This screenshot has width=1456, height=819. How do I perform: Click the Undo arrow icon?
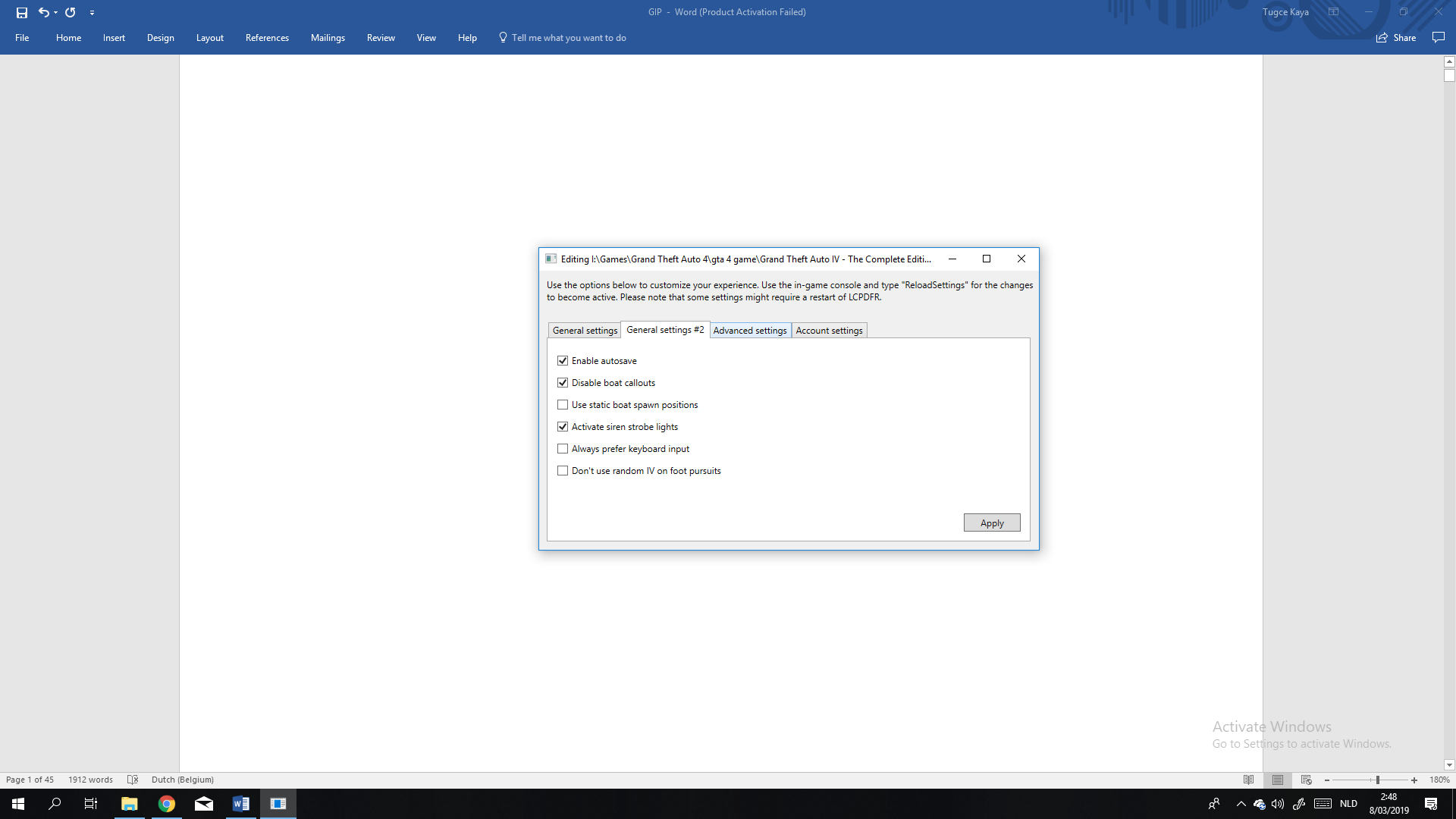tap(43, 12)
